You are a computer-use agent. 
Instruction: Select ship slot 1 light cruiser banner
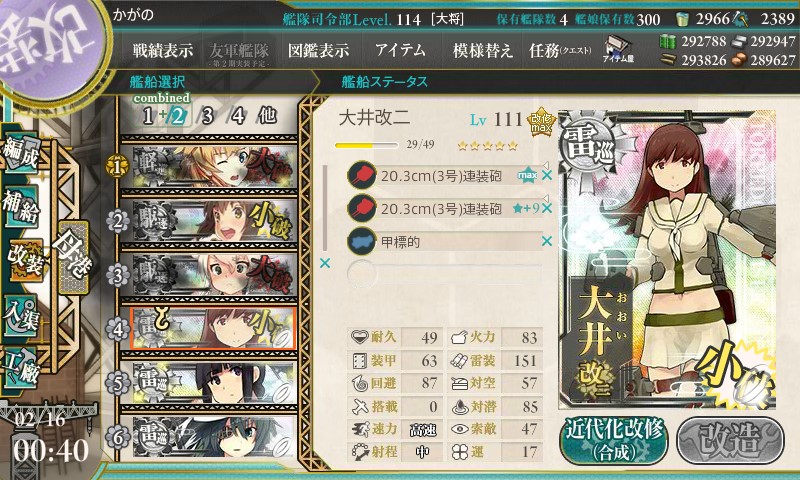tap(209, 166)
